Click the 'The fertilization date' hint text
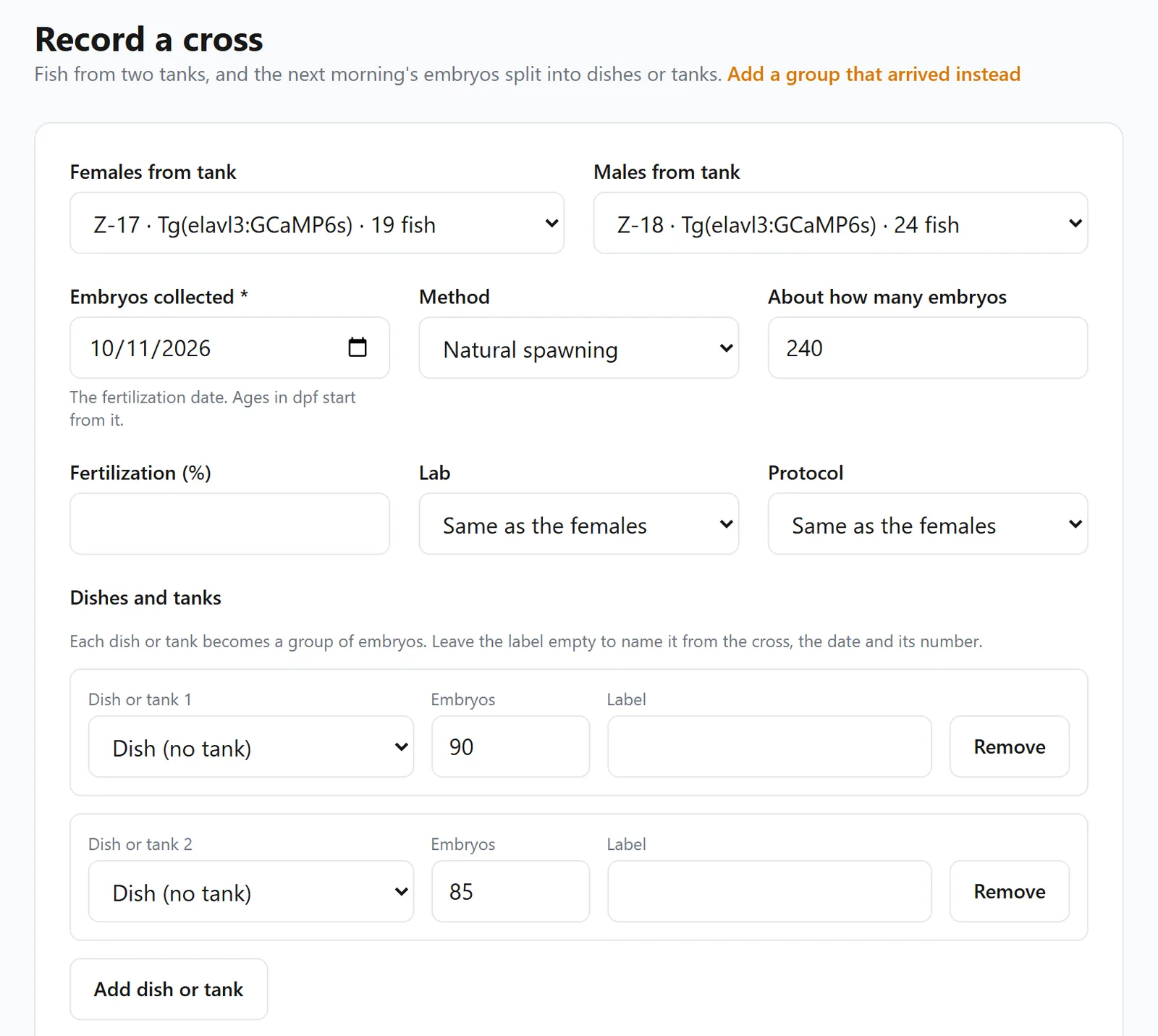This screenshot has height=1036, width=1158. coord(213,408)
